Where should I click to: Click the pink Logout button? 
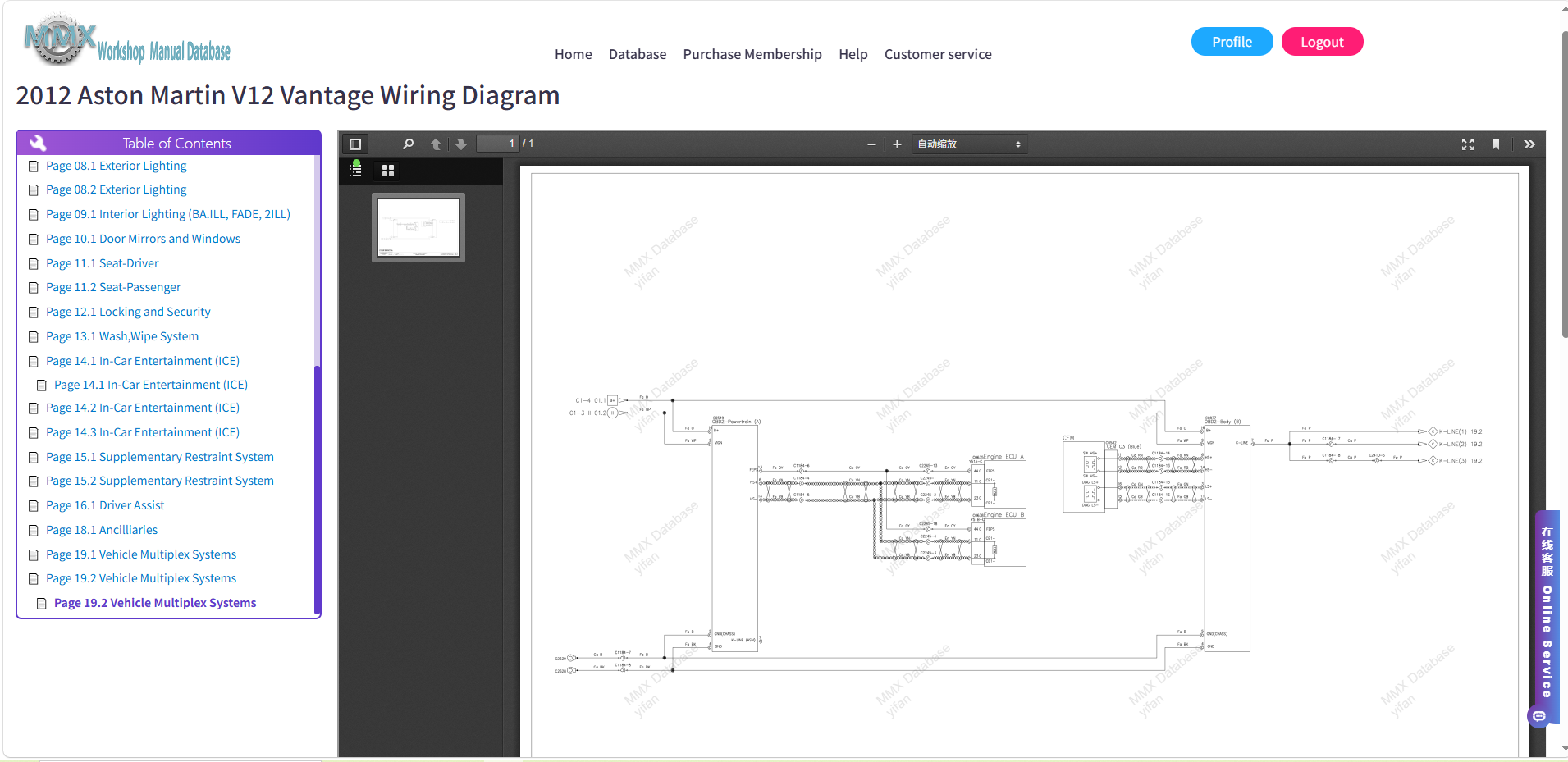coord(1322,42)
